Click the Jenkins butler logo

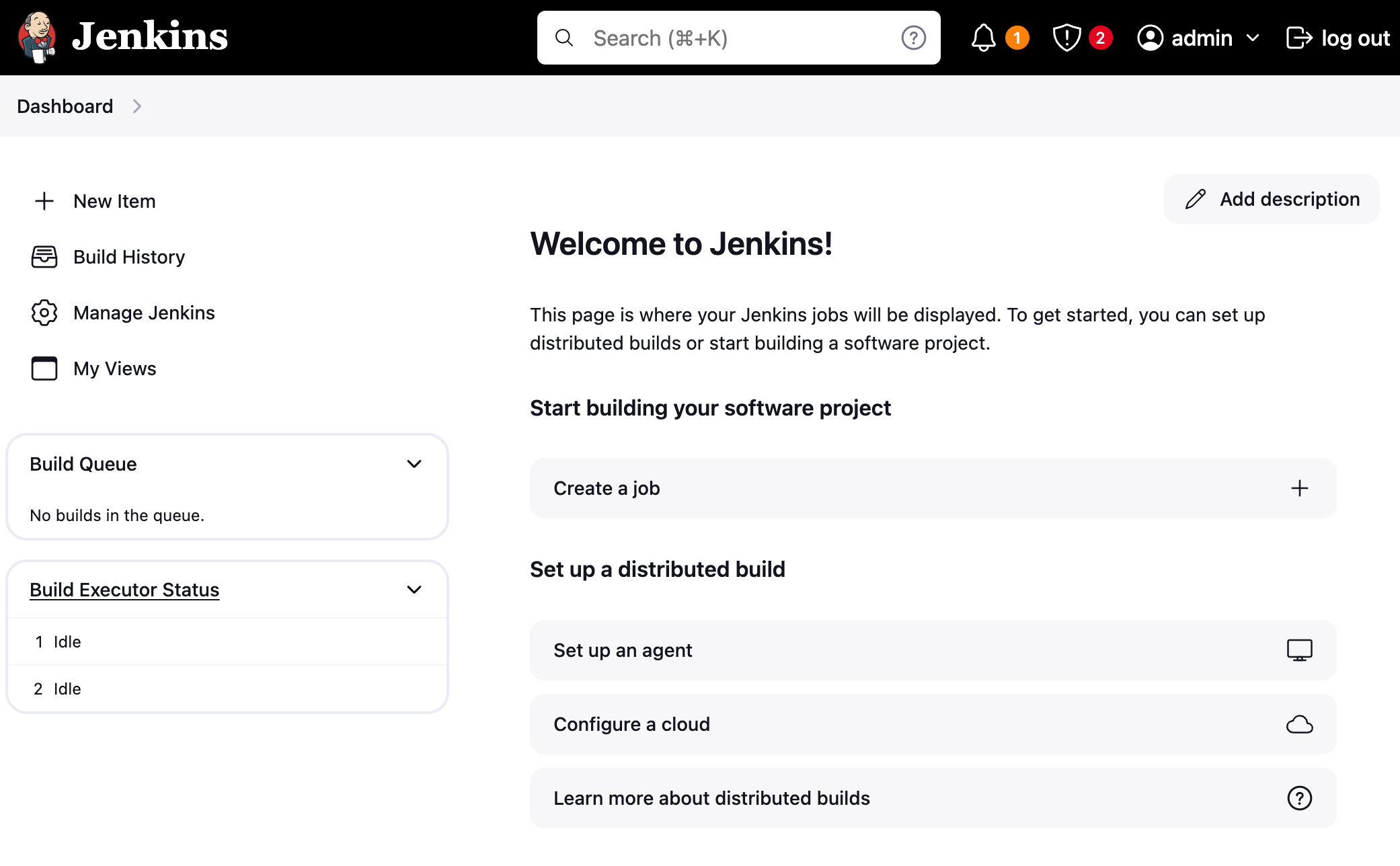pos(36,38)
